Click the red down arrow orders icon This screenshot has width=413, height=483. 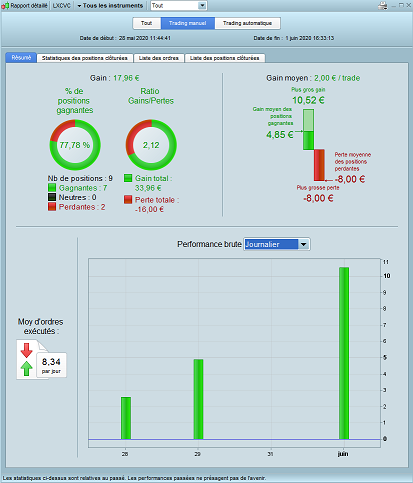click(26, 350)
